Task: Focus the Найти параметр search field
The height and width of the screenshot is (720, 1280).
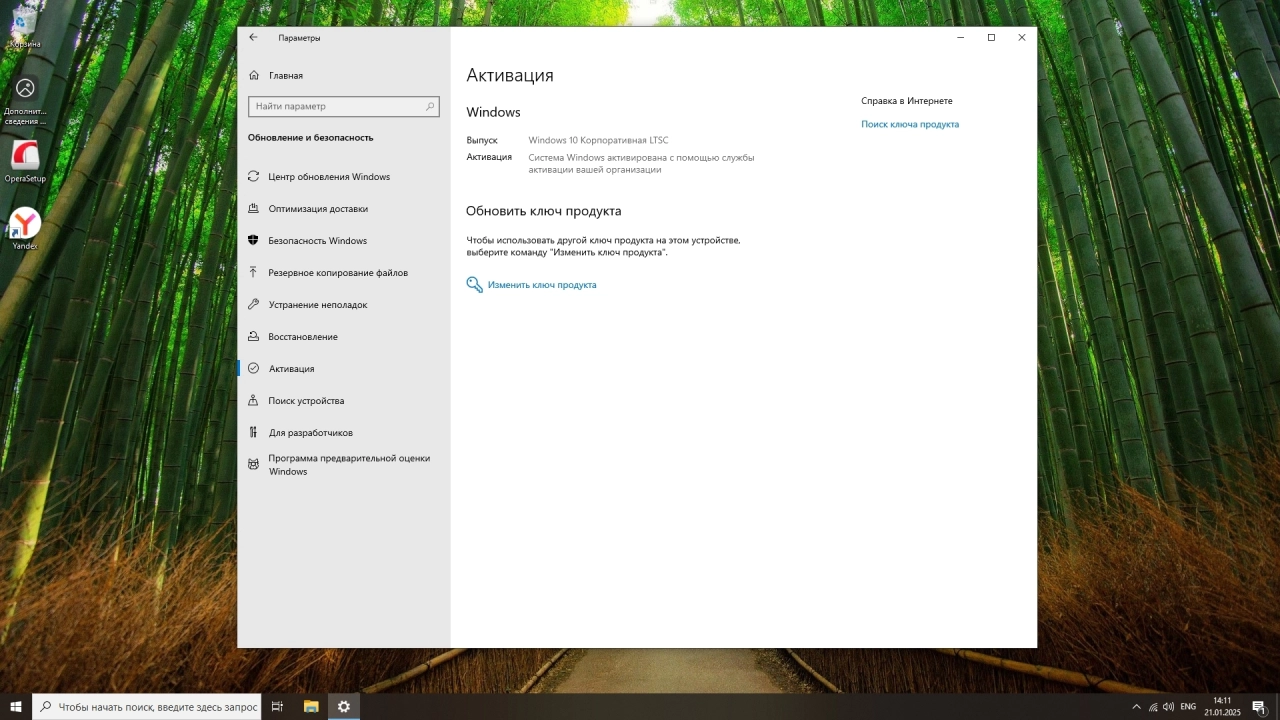Action: (344, 106)
